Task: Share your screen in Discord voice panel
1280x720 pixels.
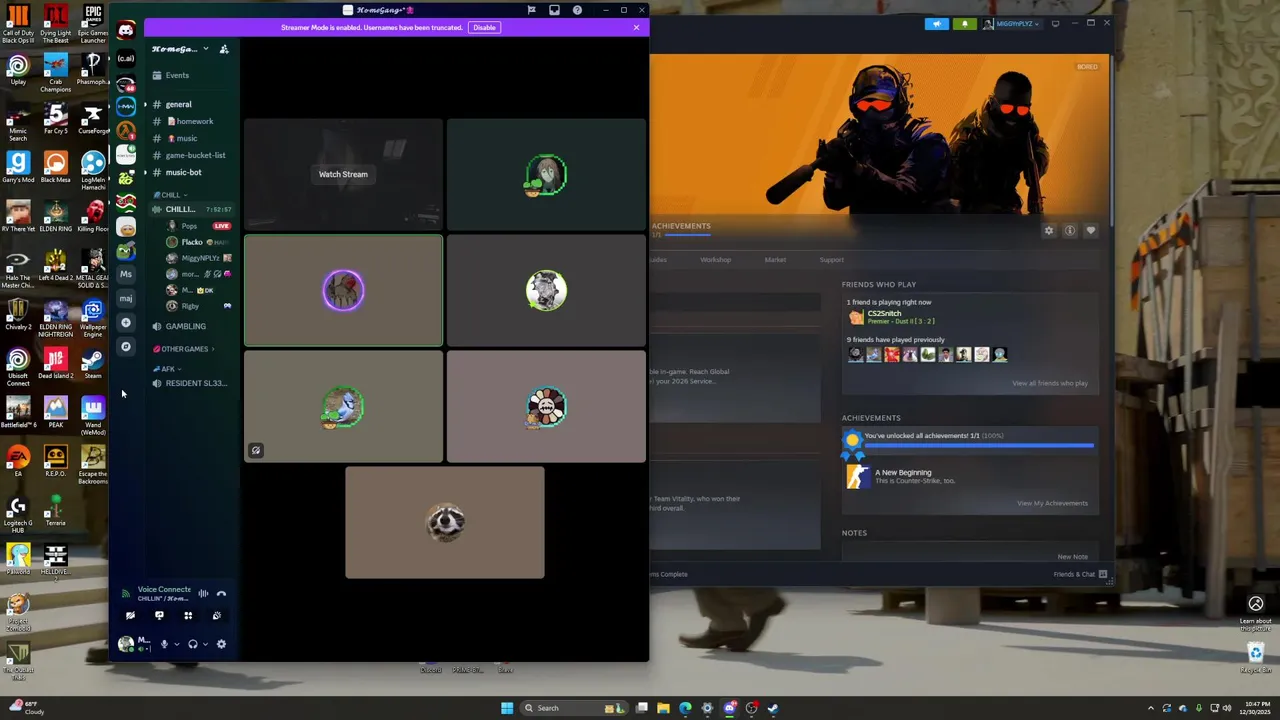Action: (159, 615)
